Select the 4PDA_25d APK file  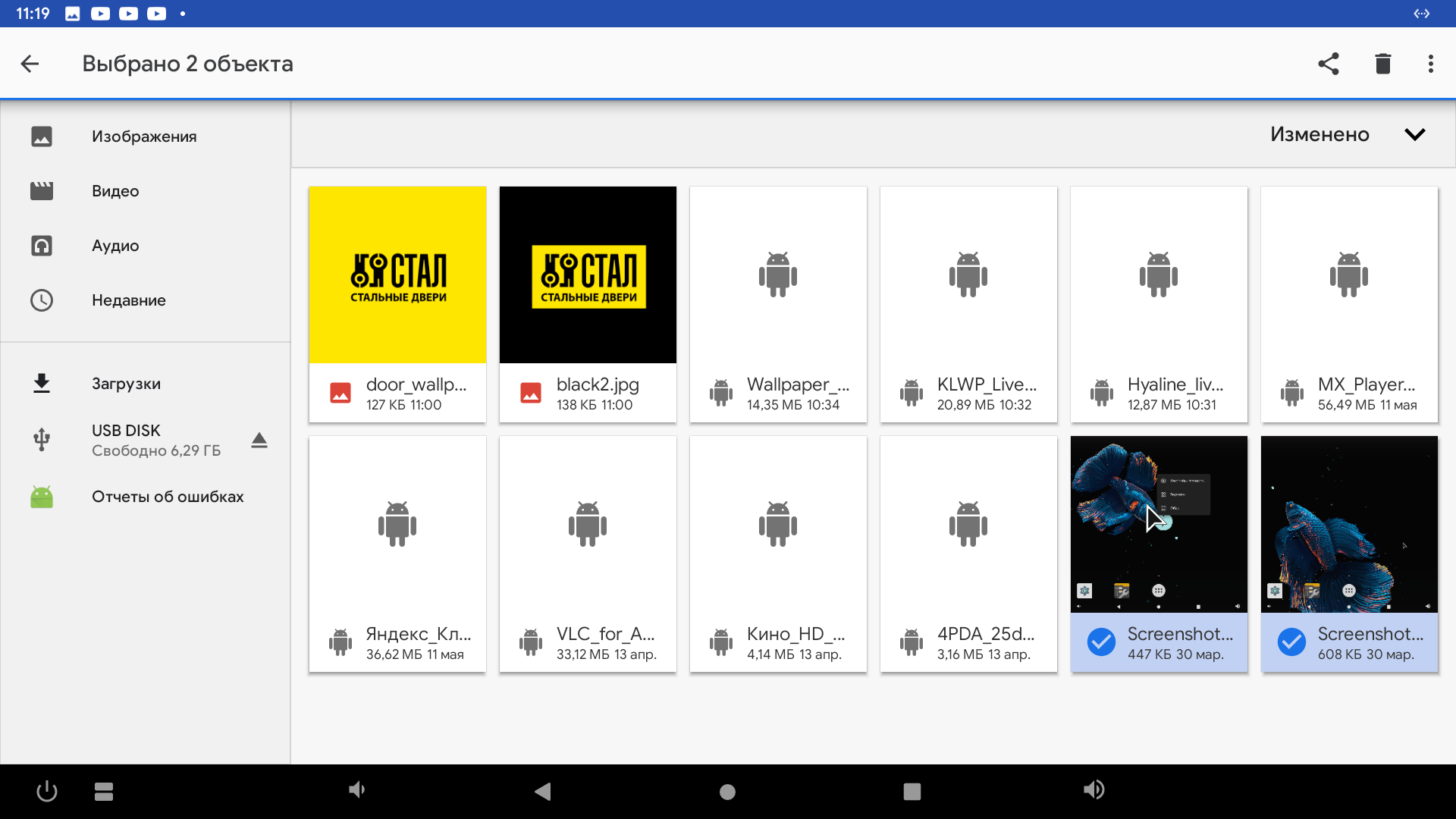(968, 554)
